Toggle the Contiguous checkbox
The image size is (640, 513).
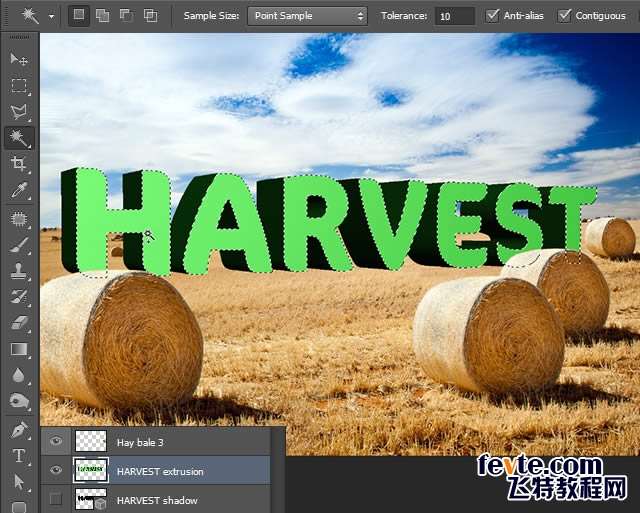coord(564,16)
